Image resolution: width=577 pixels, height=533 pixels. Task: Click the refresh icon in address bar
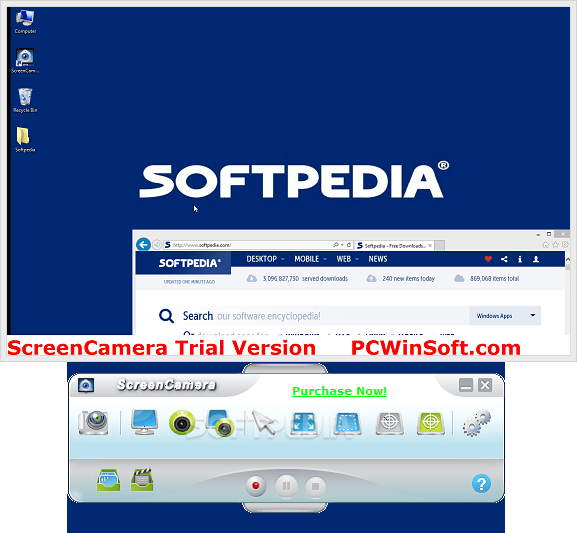click(349, 245)
